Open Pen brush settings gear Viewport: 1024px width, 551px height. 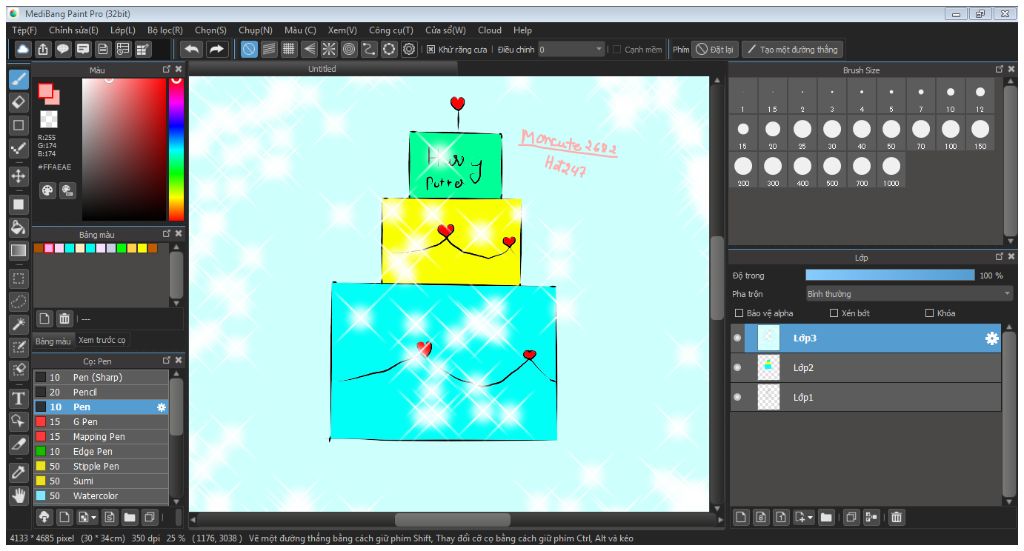(161, 407)
